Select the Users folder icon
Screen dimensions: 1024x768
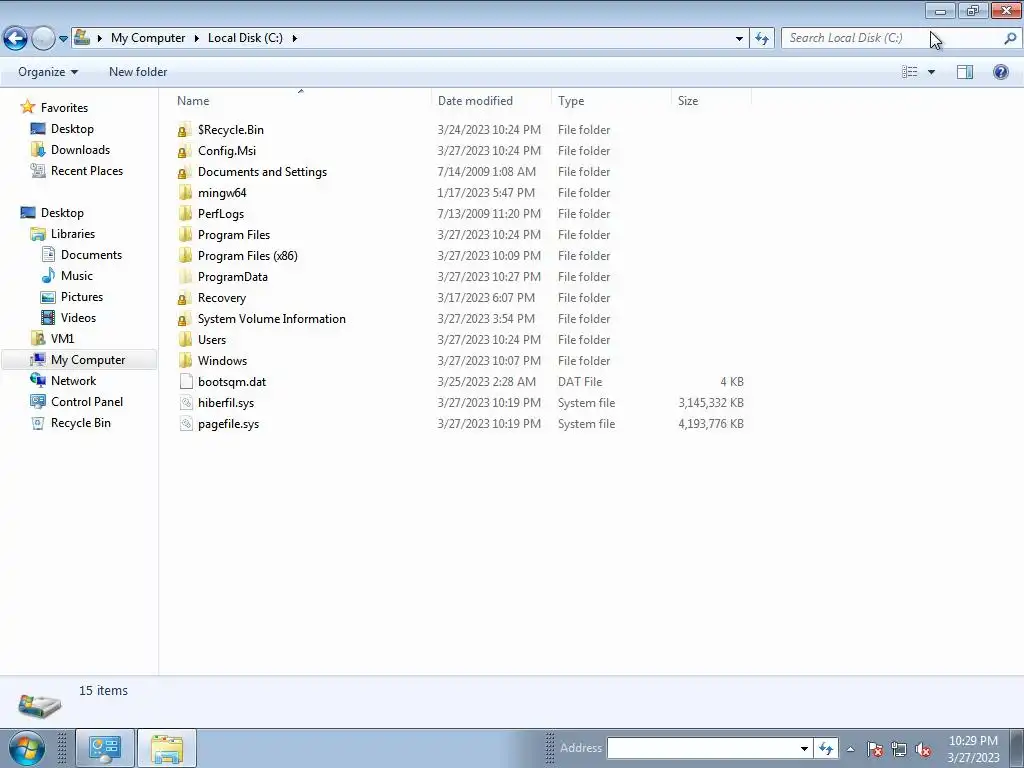(185, 340)
